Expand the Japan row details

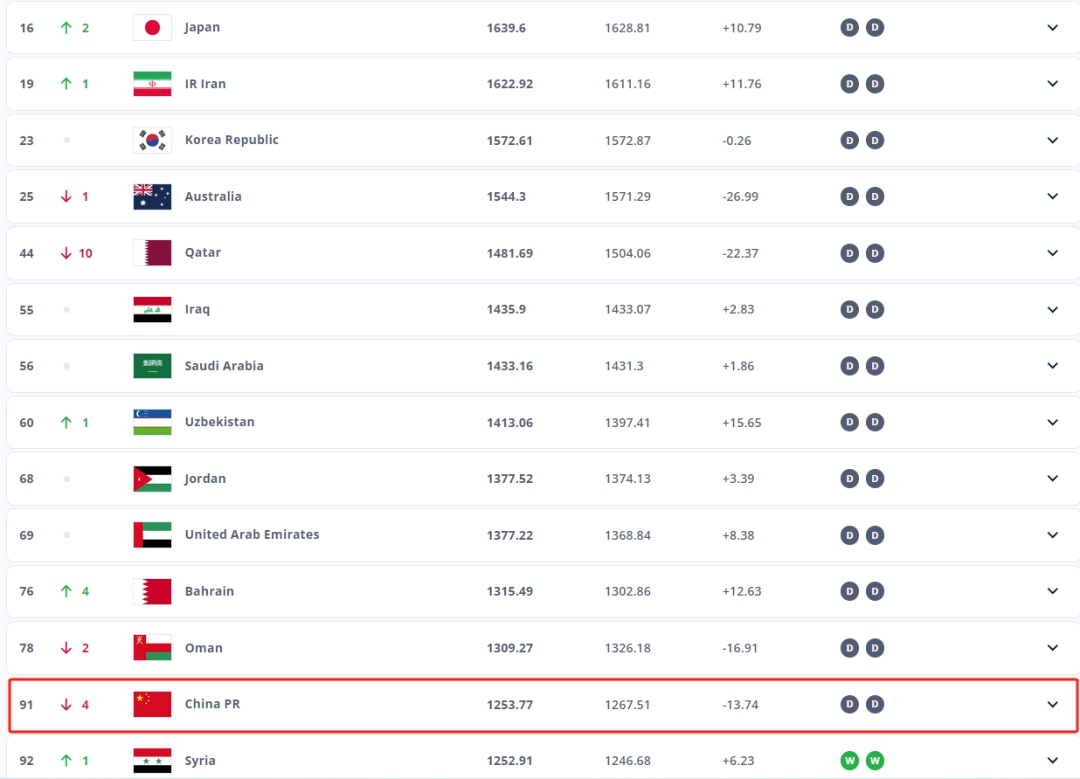pyautogui.click(x=1052, y=27)
